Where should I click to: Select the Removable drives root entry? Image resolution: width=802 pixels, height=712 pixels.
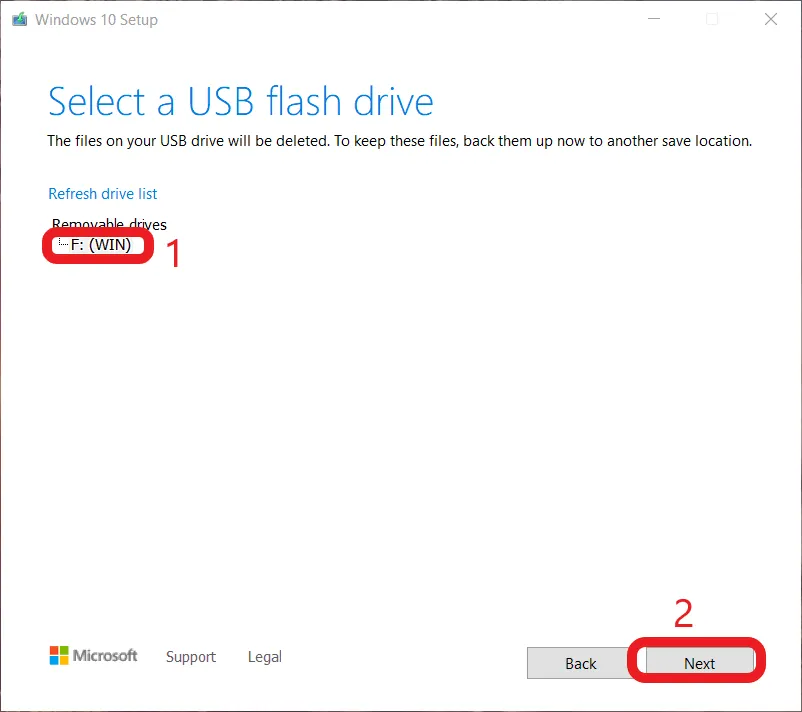pos(108,224)
